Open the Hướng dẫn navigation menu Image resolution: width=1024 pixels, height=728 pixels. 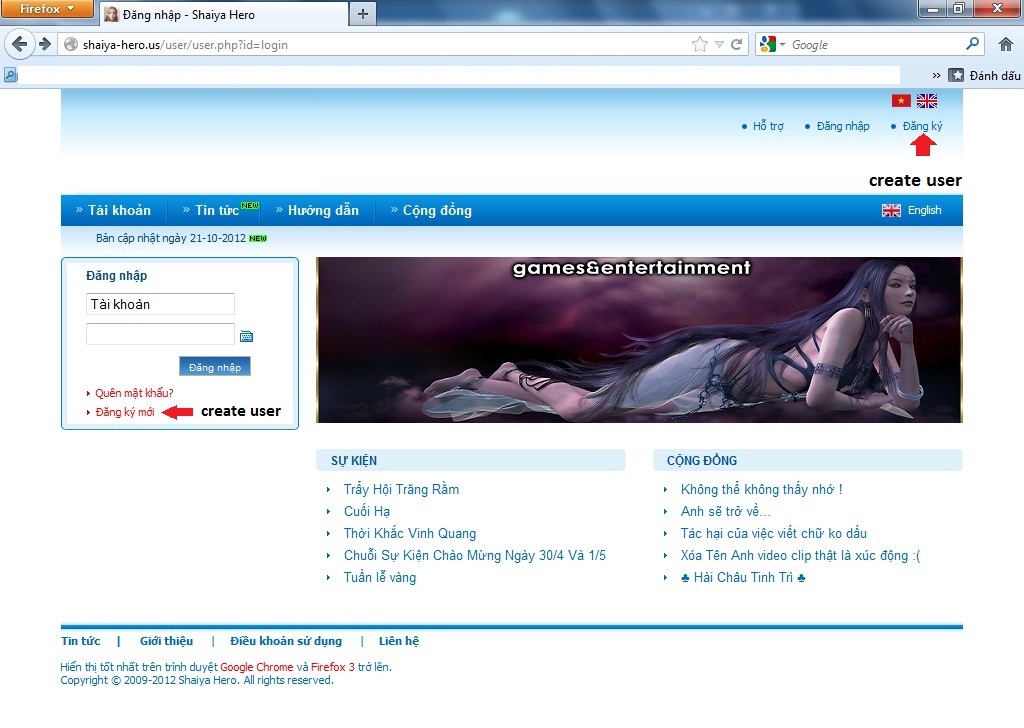pos(323,210)
